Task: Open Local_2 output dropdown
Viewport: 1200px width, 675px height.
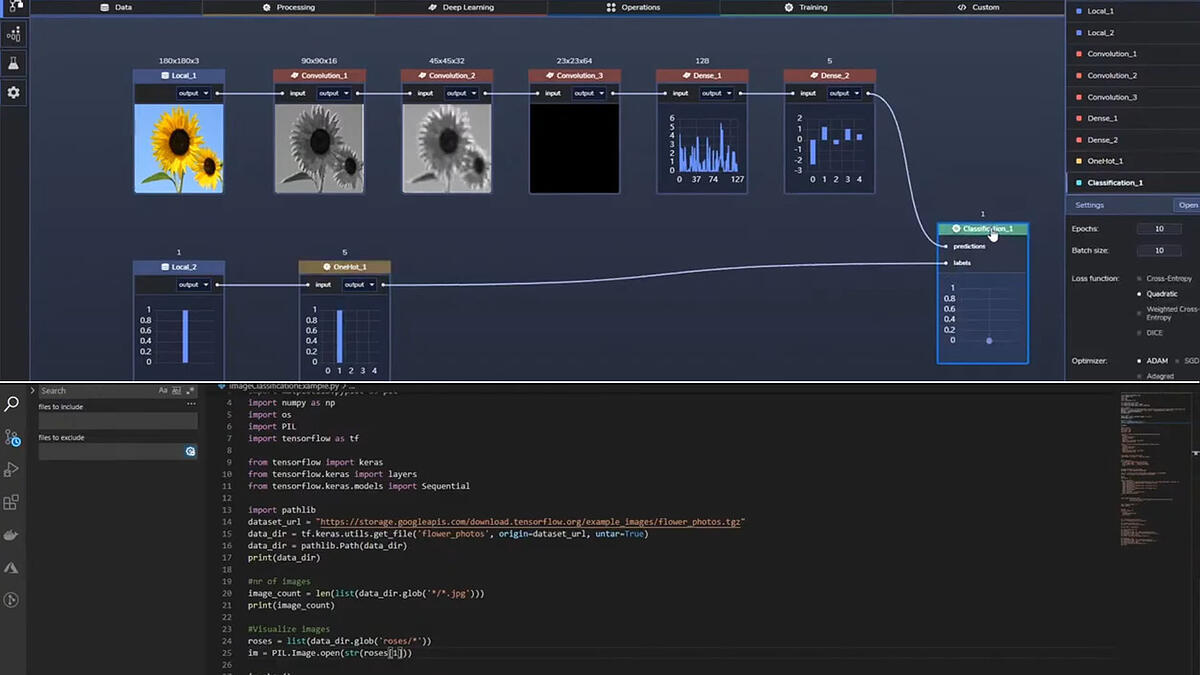Action: pos(194,284)
